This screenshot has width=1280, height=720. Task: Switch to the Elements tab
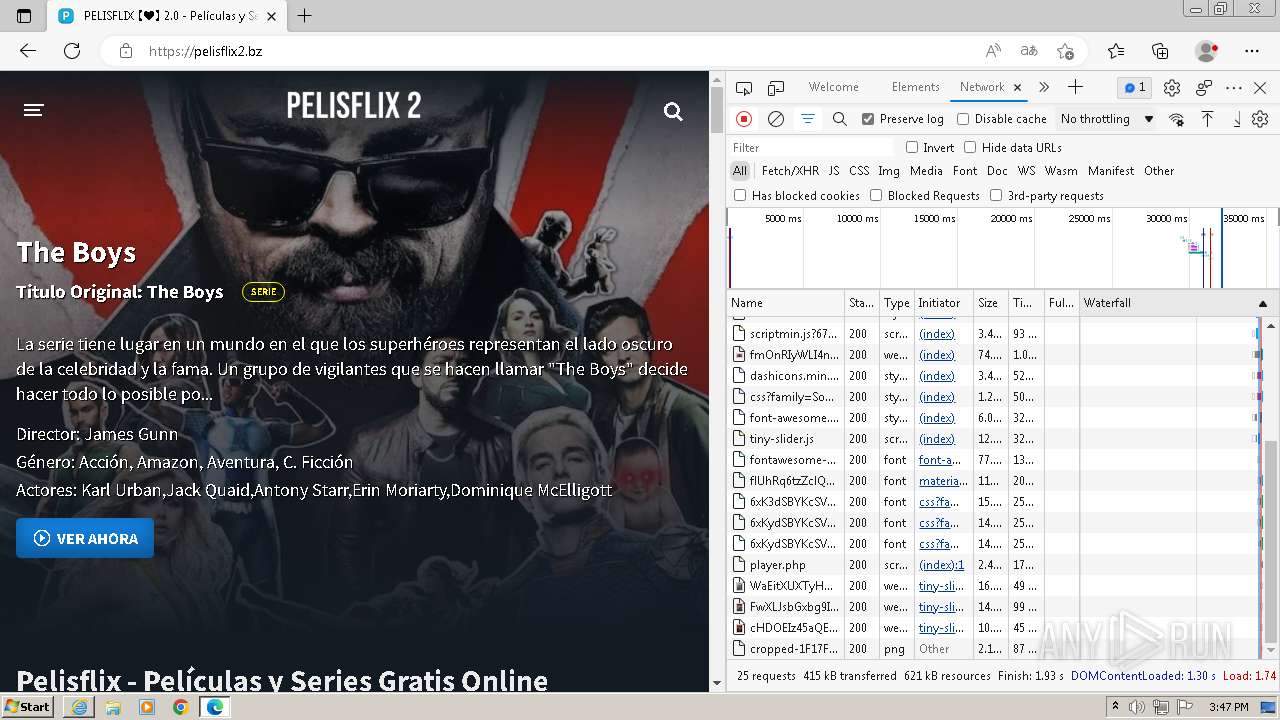(x=915, y=87)
